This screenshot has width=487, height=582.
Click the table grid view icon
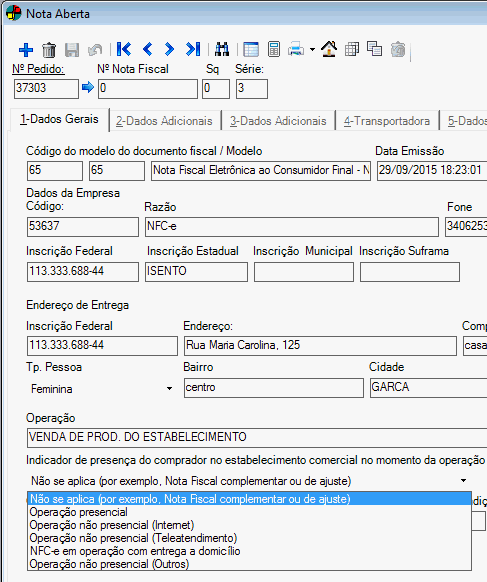251,49
